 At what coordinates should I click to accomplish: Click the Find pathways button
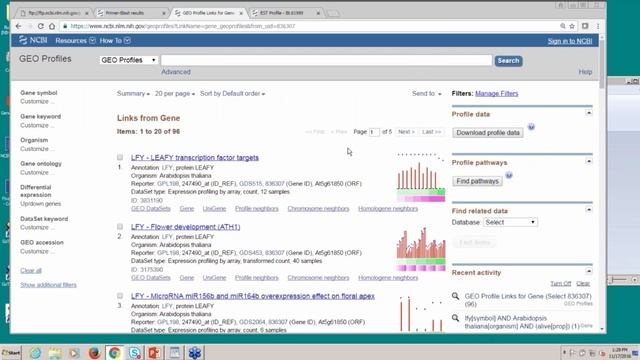click(x=477, y=181)
